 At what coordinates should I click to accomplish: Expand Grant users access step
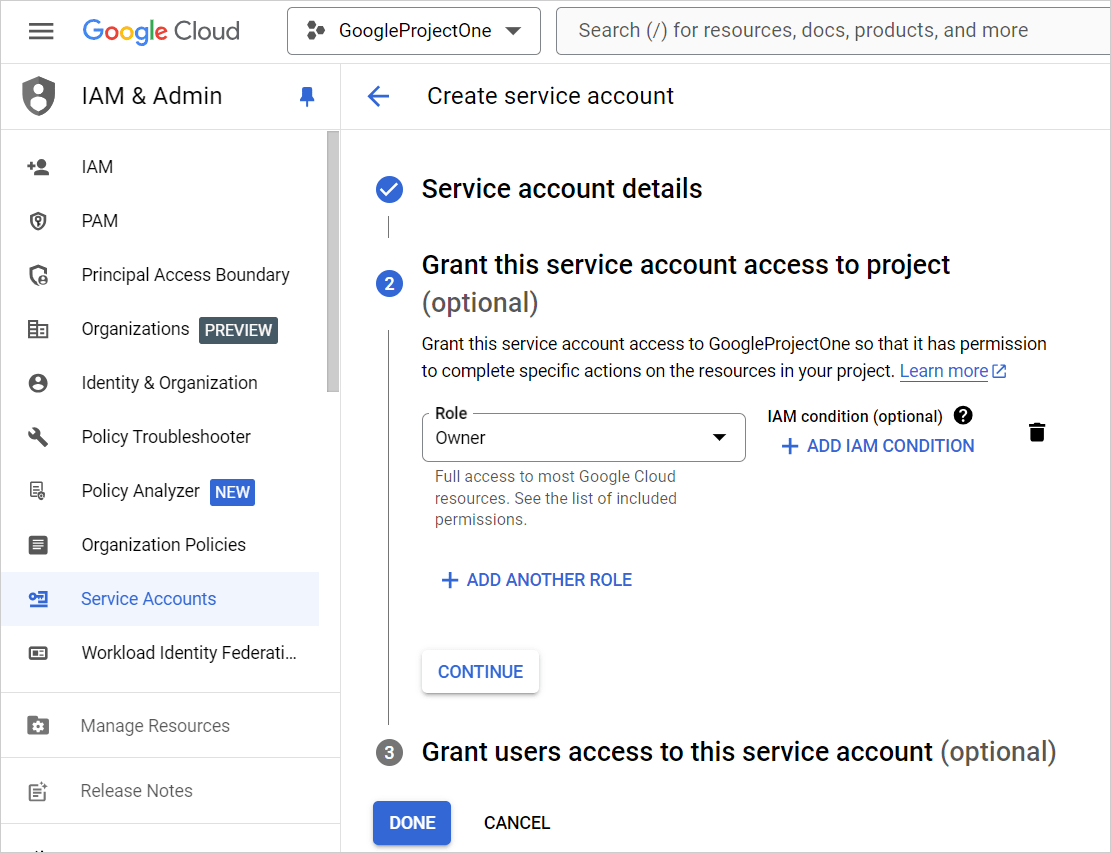click(739, 752)
